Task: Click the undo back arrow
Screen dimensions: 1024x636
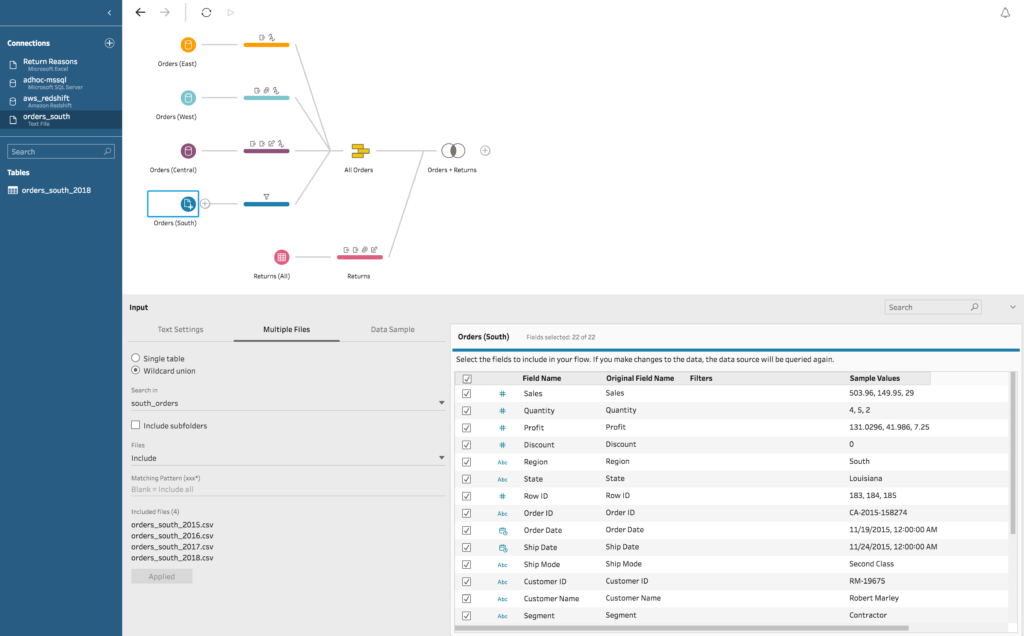Action: coord(140,12)
